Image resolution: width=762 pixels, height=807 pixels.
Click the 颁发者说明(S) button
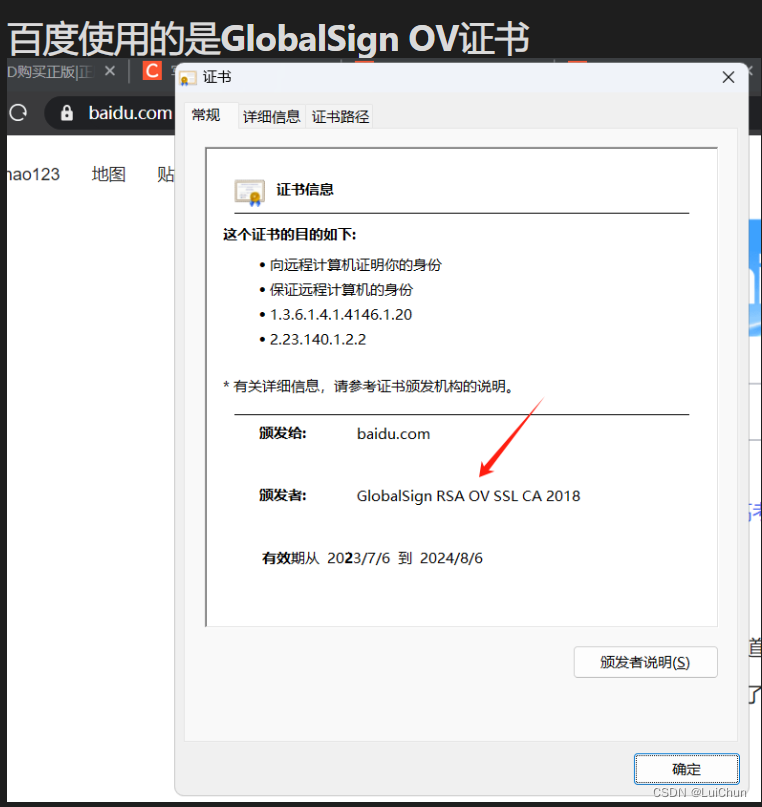tap(645, 662)
